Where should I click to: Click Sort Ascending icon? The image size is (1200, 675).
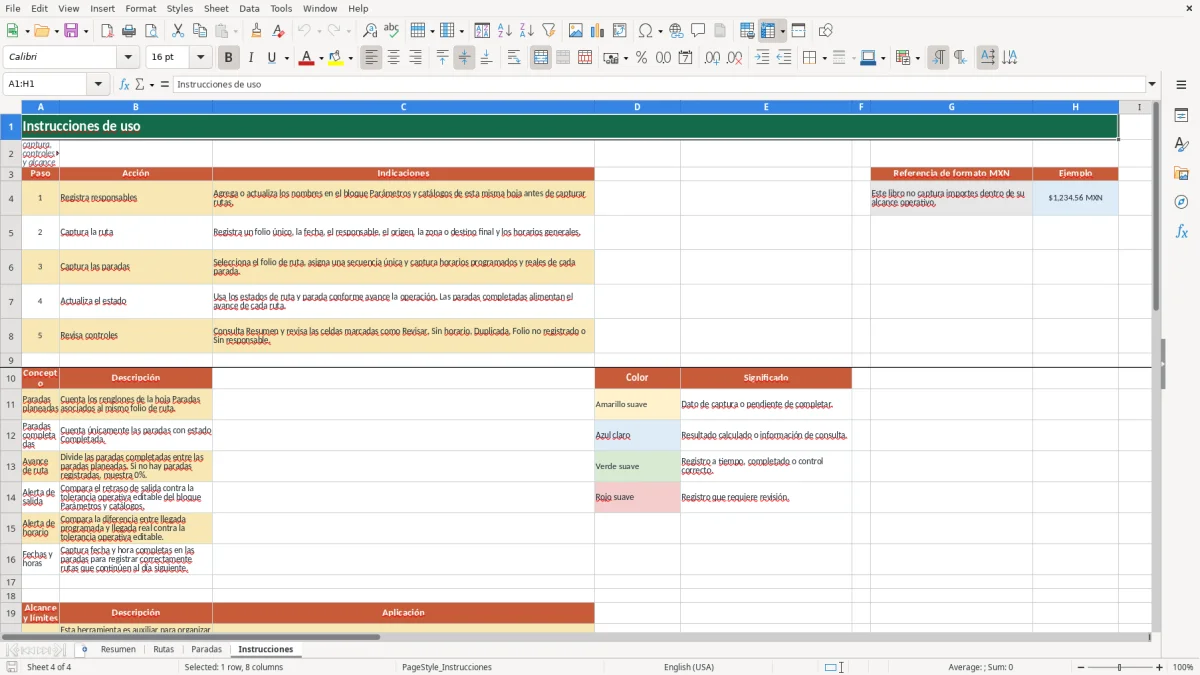click(505, 31)
